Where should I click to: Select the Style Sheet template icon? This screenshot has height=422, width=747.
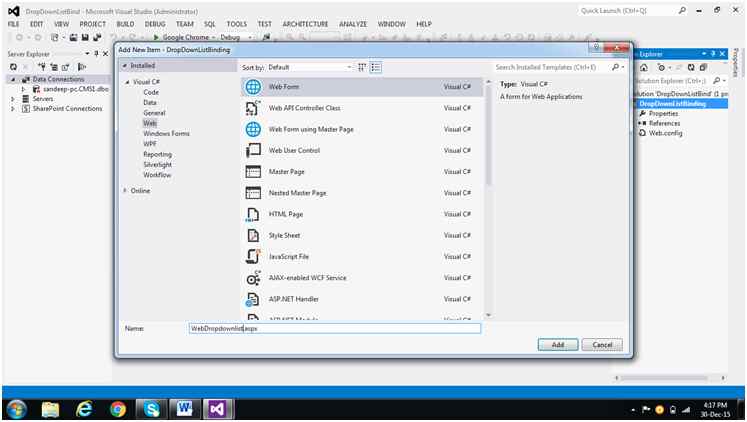click(253, 235)
